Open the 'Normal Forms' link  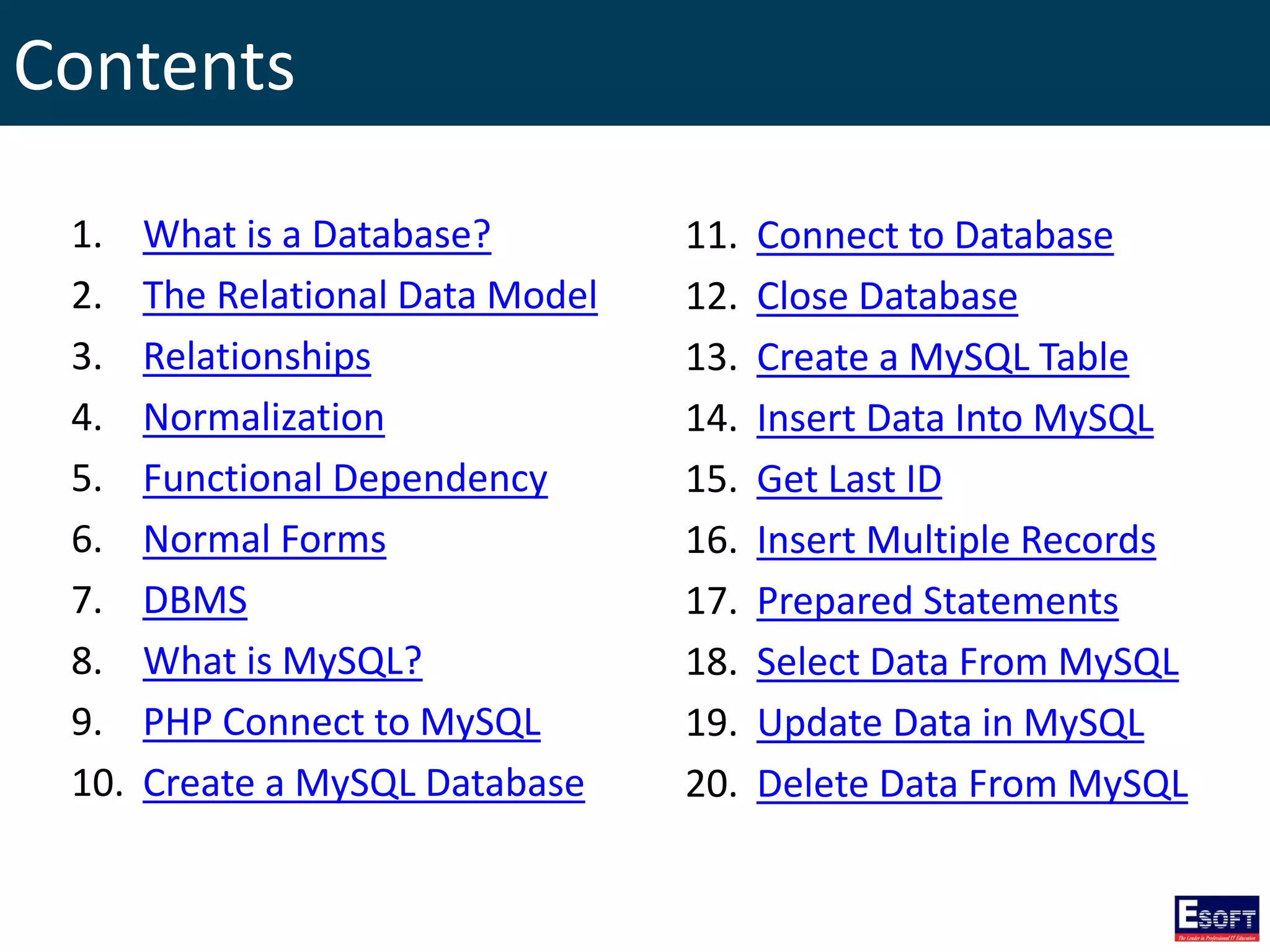tap(264, 539)
